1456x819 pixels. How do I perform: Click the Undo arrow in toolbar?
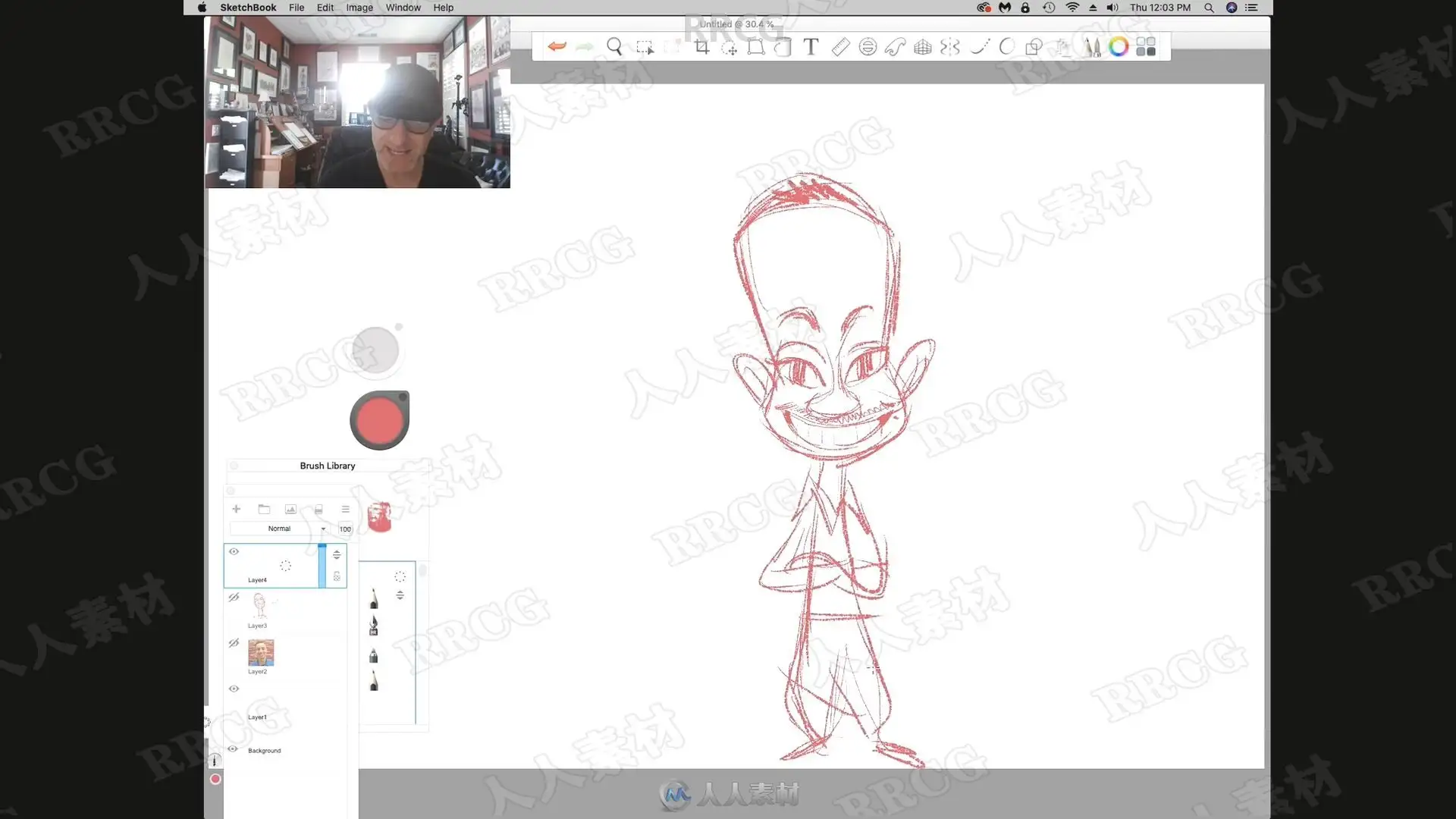(557, 46)
